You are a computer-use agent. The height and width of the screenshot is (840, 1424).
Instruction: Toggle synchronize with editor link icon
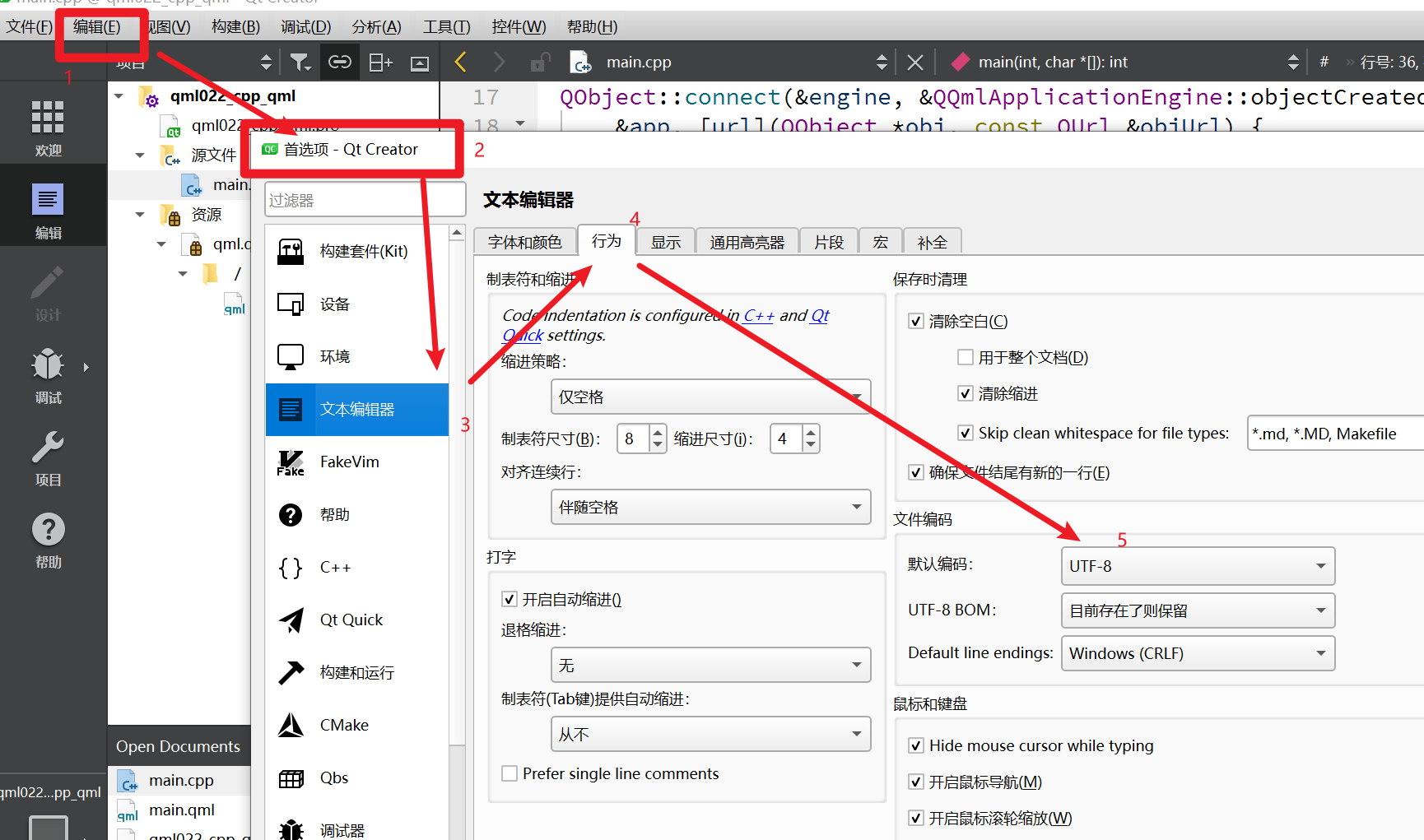[x=340, y=62]
